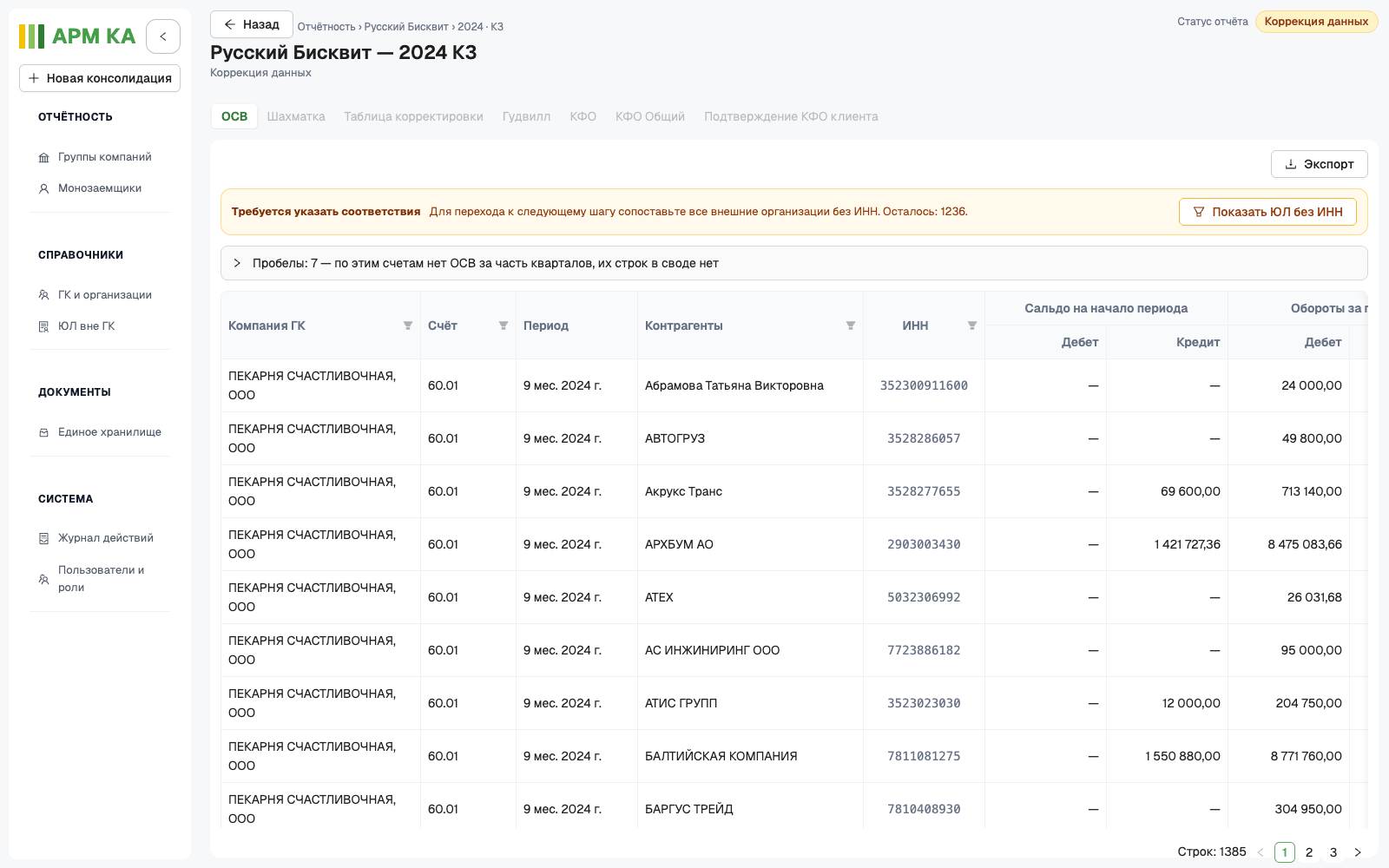Open Коррекция данных status badge
This screenshot has width=1389, height=868.
tap(1316, 22)
